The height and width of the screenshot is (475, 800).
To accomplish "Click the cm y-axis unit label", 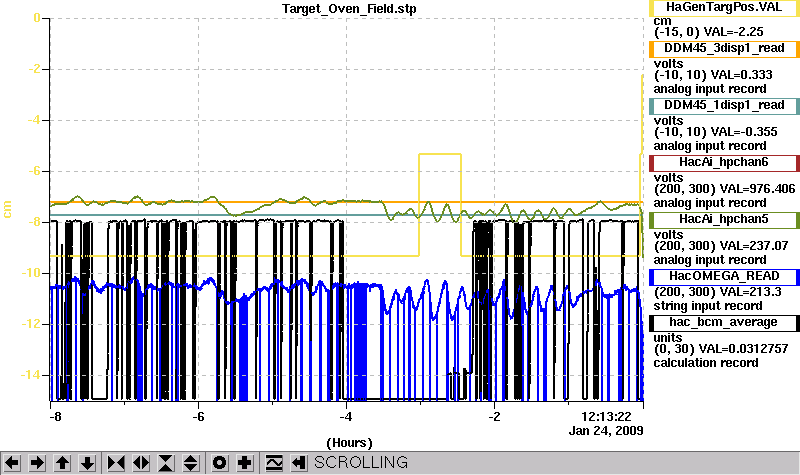I will [7, 209].
